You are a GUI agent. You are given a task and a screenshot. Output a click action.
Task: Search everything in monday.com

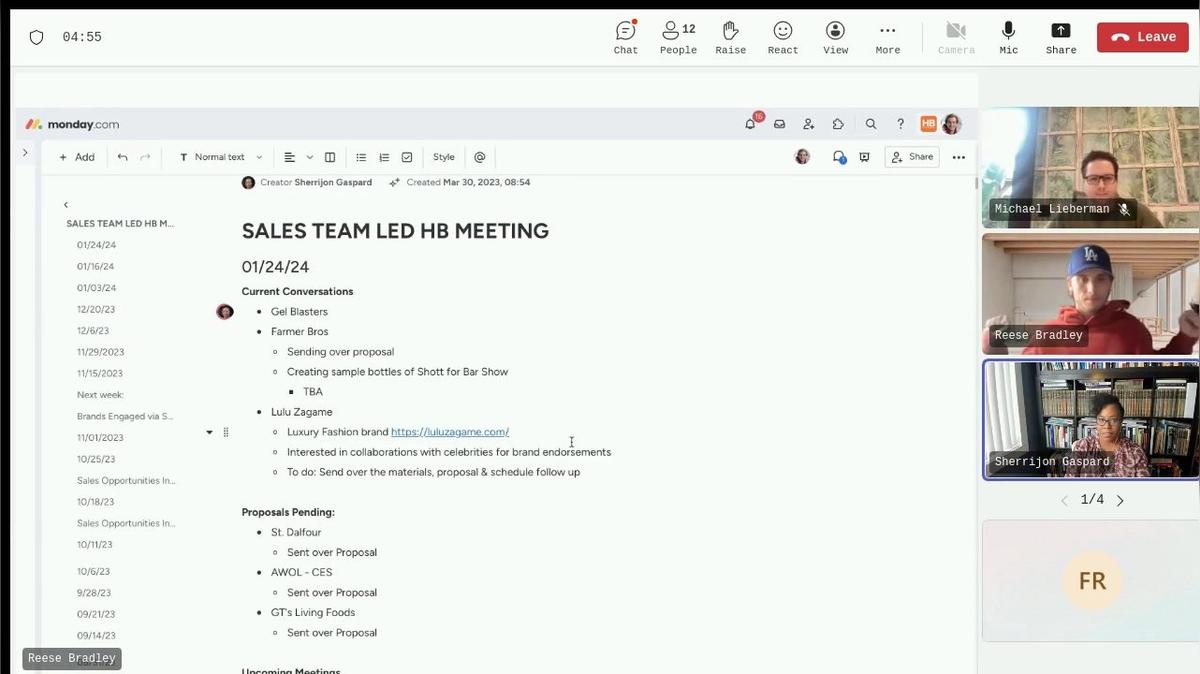click(871, 124)
